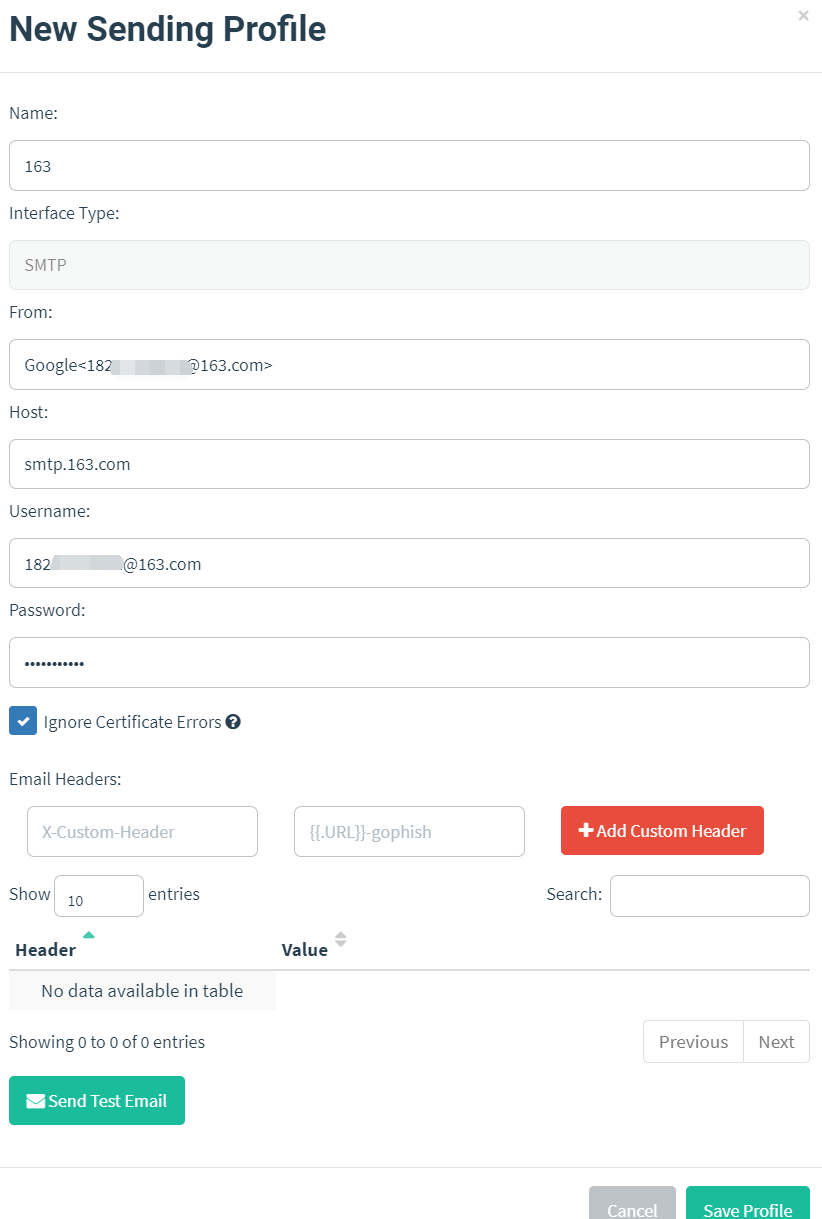Click the help icon beside Ignore Certificate Errors
This screenshot has height=1219, width=822.
(233, 722)
